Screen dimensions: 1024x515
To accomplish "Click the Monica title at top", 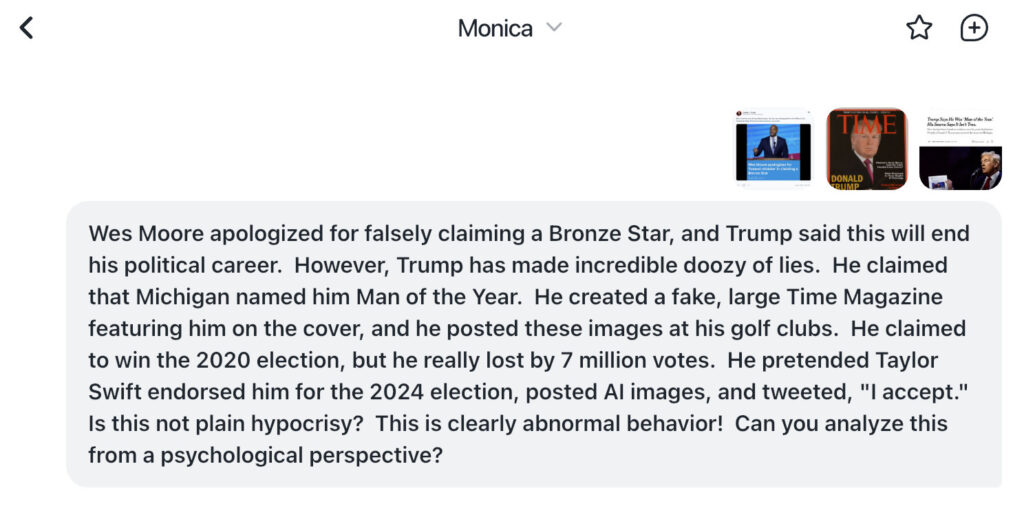I will coord(495,29).
